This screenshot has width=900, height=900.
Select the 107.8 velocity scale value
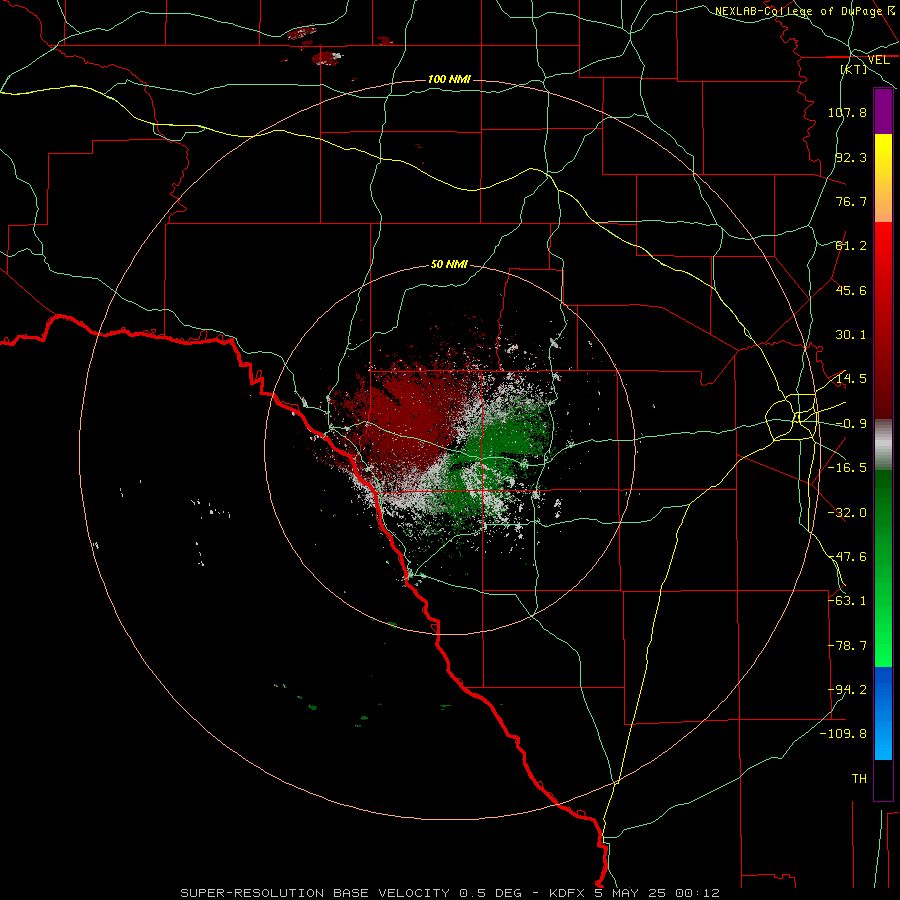click(x=847, y=112)
